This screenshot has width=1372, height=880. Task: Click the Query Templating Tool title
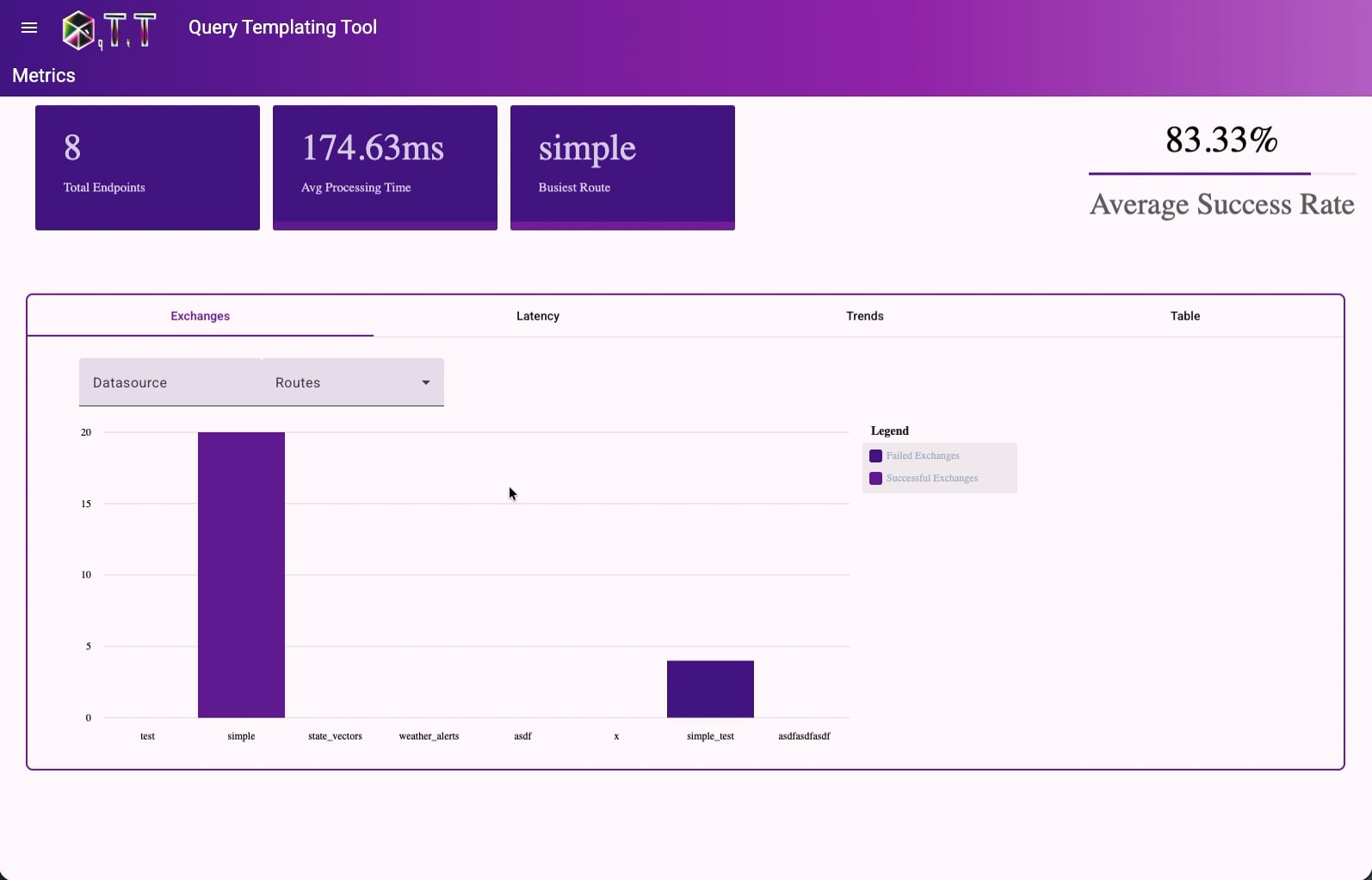coord(282,28)
